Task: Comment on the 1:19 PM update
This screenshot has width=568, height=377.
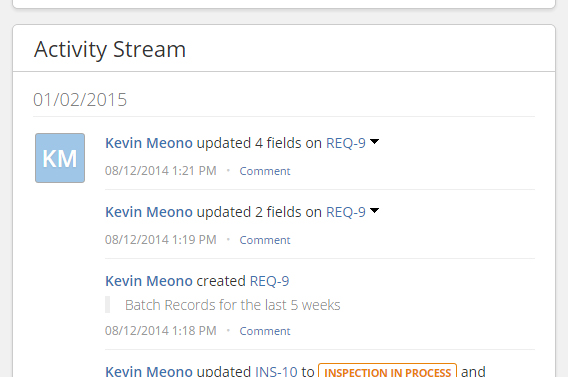Action: [x=265, y=240]
